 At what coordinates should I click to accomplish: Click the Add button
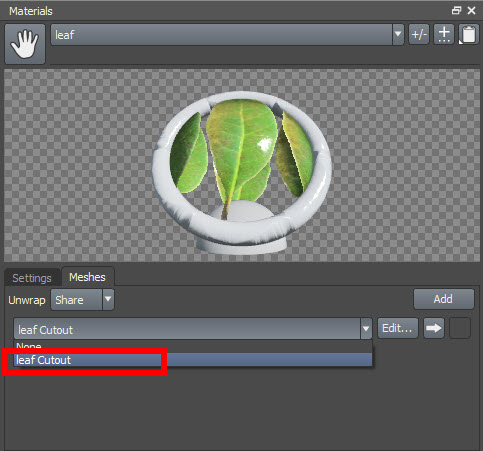tap(443, 299)
